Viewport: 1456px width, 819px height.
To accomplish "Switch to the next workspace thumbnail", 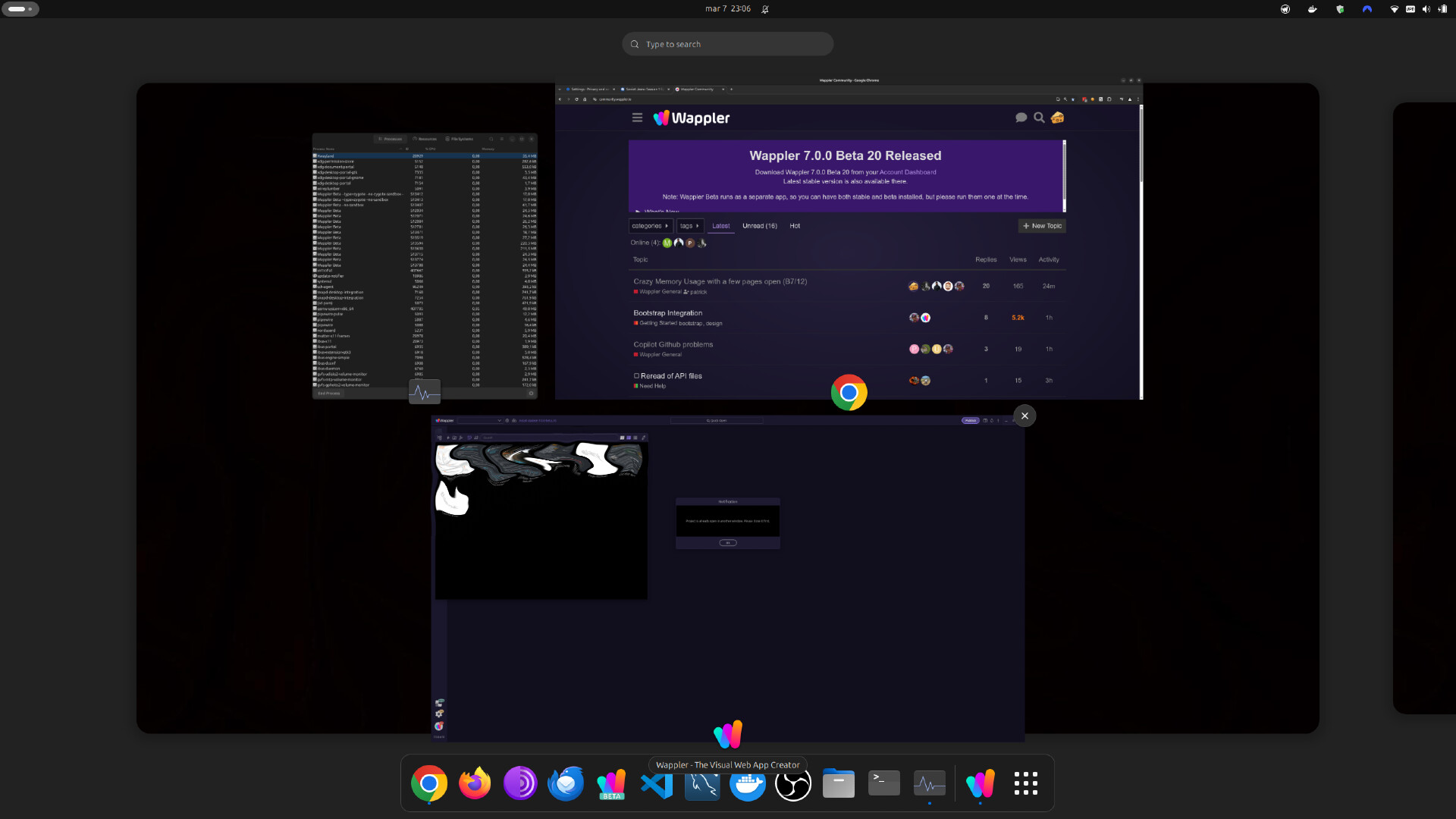I will point(1424,408).
